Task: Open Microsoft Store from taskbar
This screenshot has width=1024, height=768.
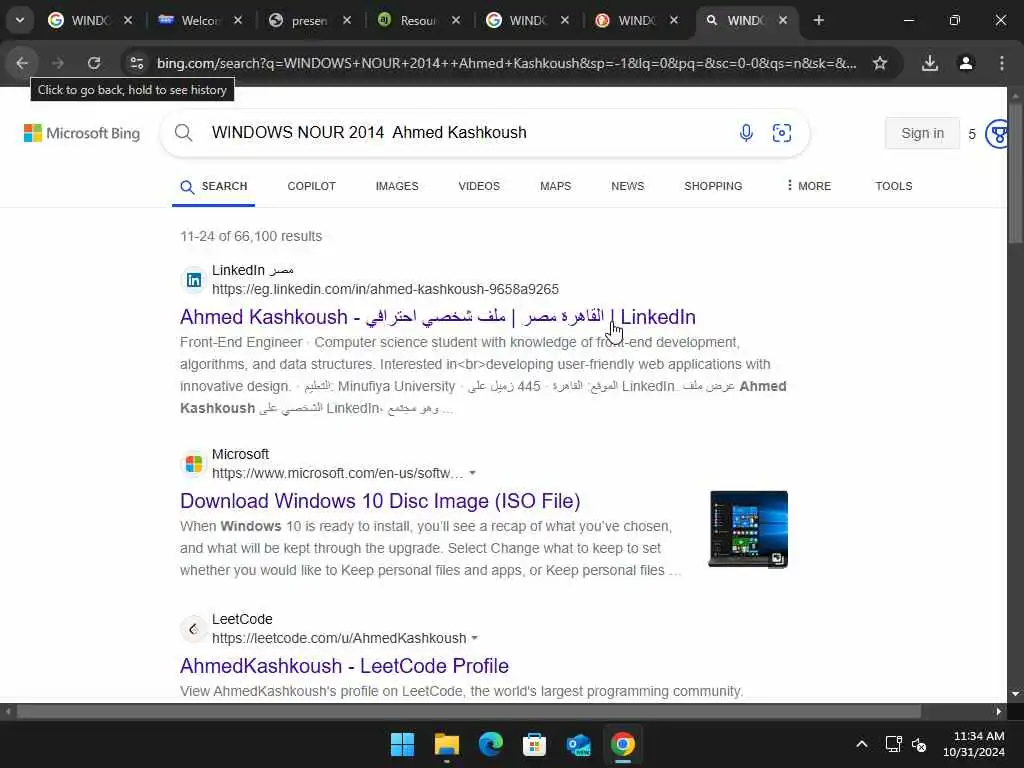Action: point(534,744)
